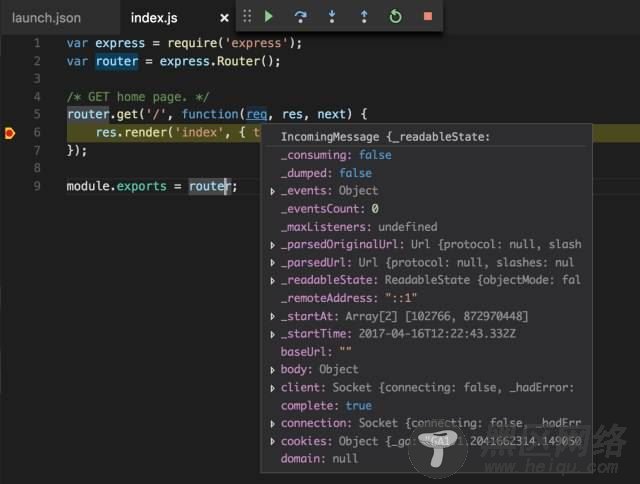Click the Restart debug icon

click(395, 16)
